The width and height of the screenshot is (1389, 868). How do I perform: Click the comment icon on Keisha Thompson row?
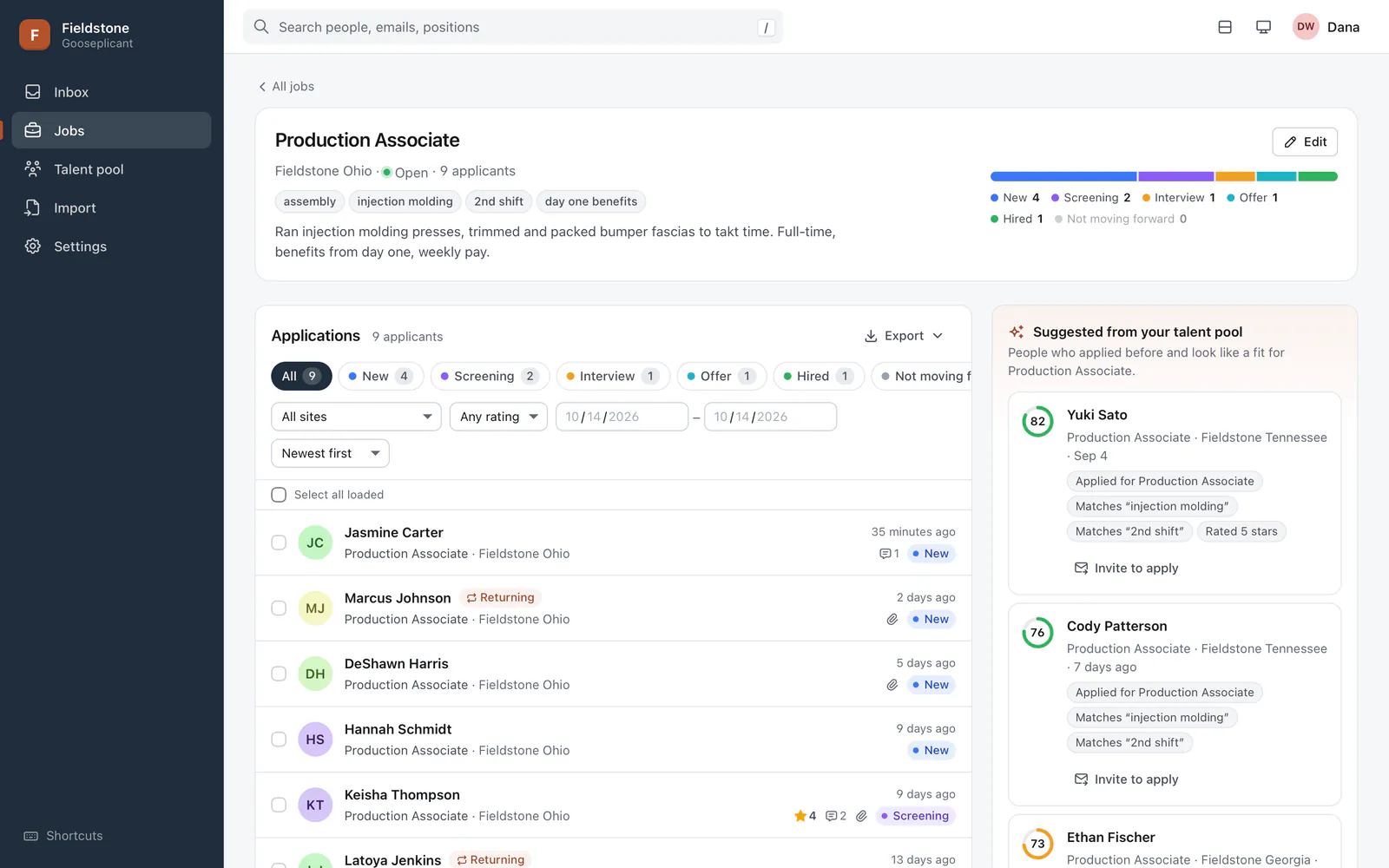[x=832, y=816]
